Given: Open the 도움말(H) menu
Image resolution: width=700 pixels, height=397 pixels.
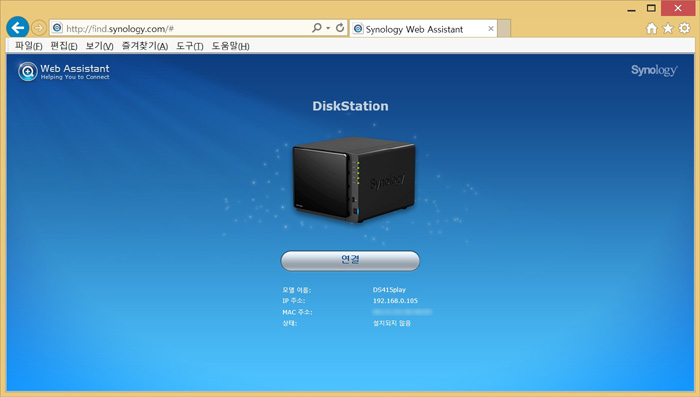Looking at the screenshot, I should pyautogui.click(x=230, y=46).
